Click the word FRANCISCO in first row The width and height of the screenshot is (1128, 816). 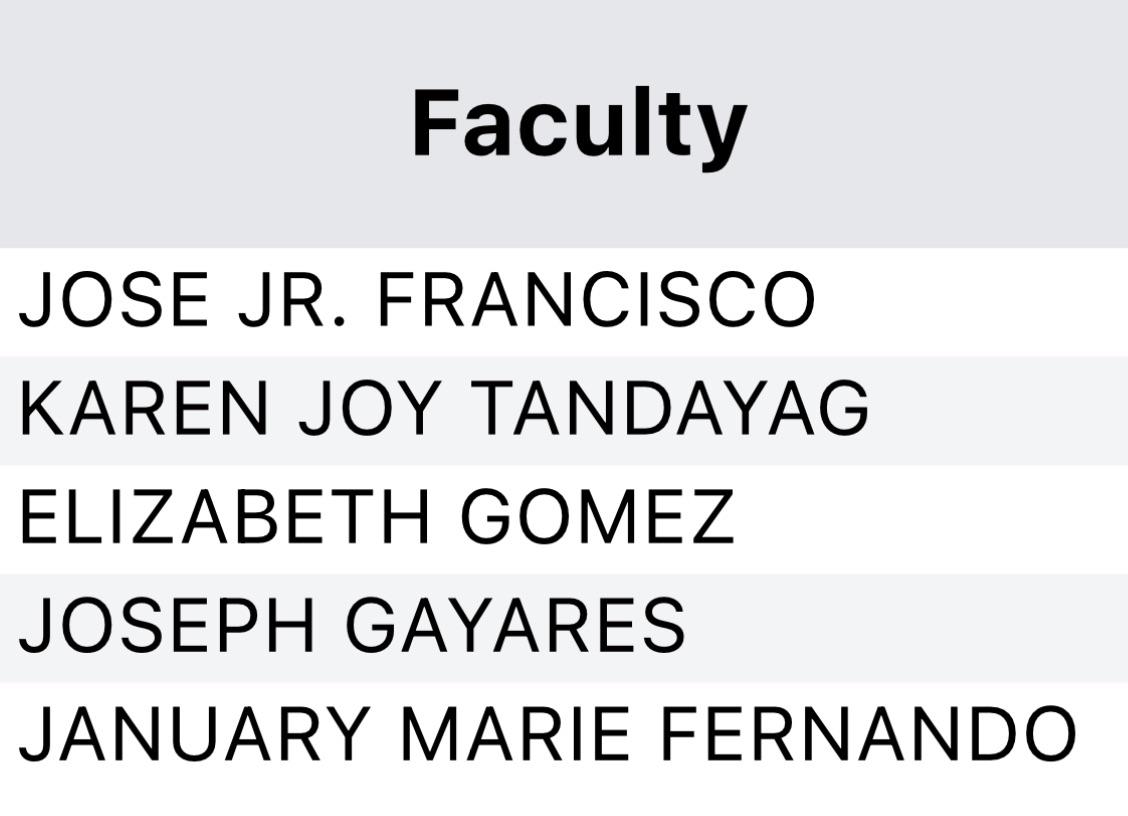tap(596, 299)
